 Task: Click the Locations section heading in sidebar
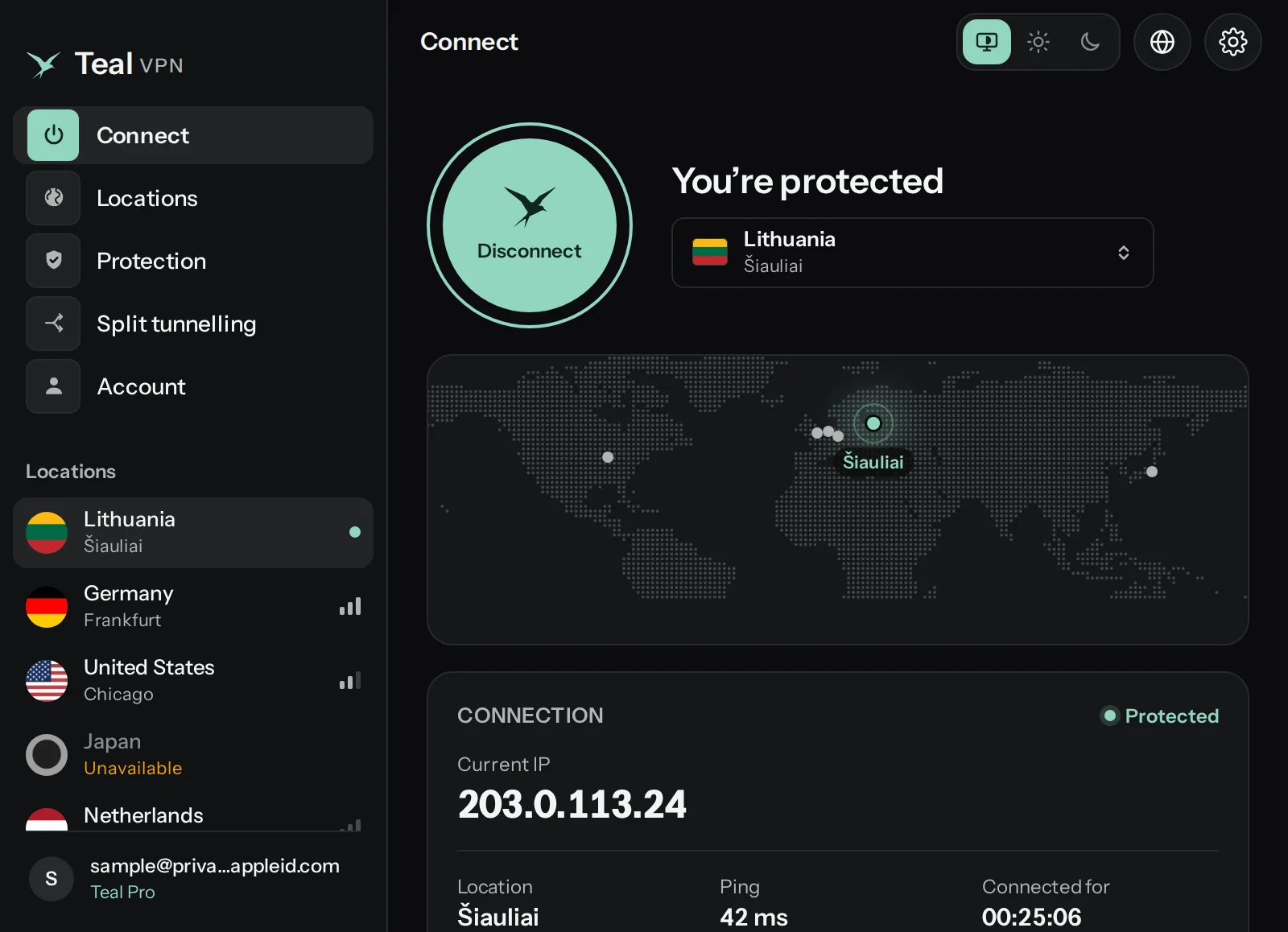point(71,472)
